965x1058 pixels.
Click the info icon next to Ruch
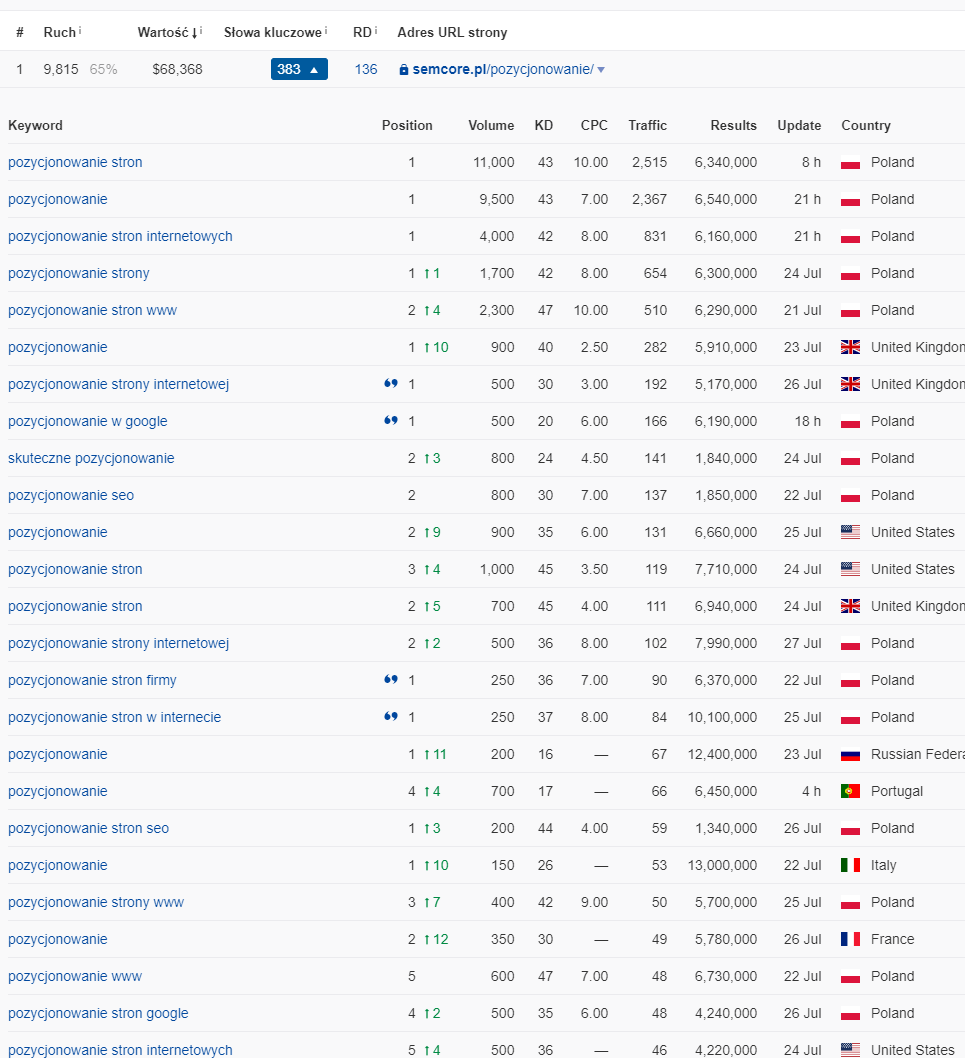coord(80,30)
